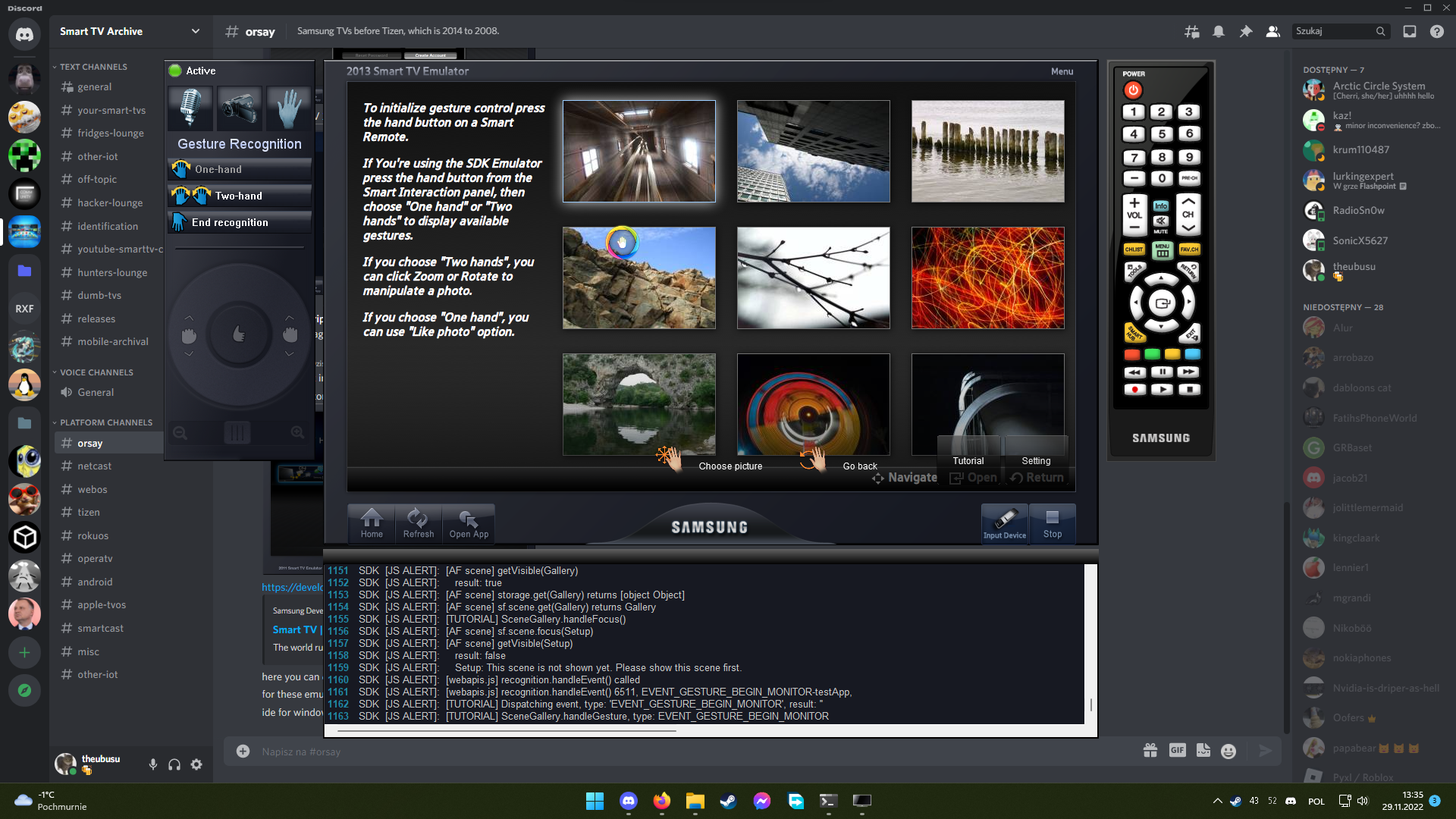Select the stone arch photo thumbnail
Viewport: 1456px width, 819px height.
click(639, 403)
